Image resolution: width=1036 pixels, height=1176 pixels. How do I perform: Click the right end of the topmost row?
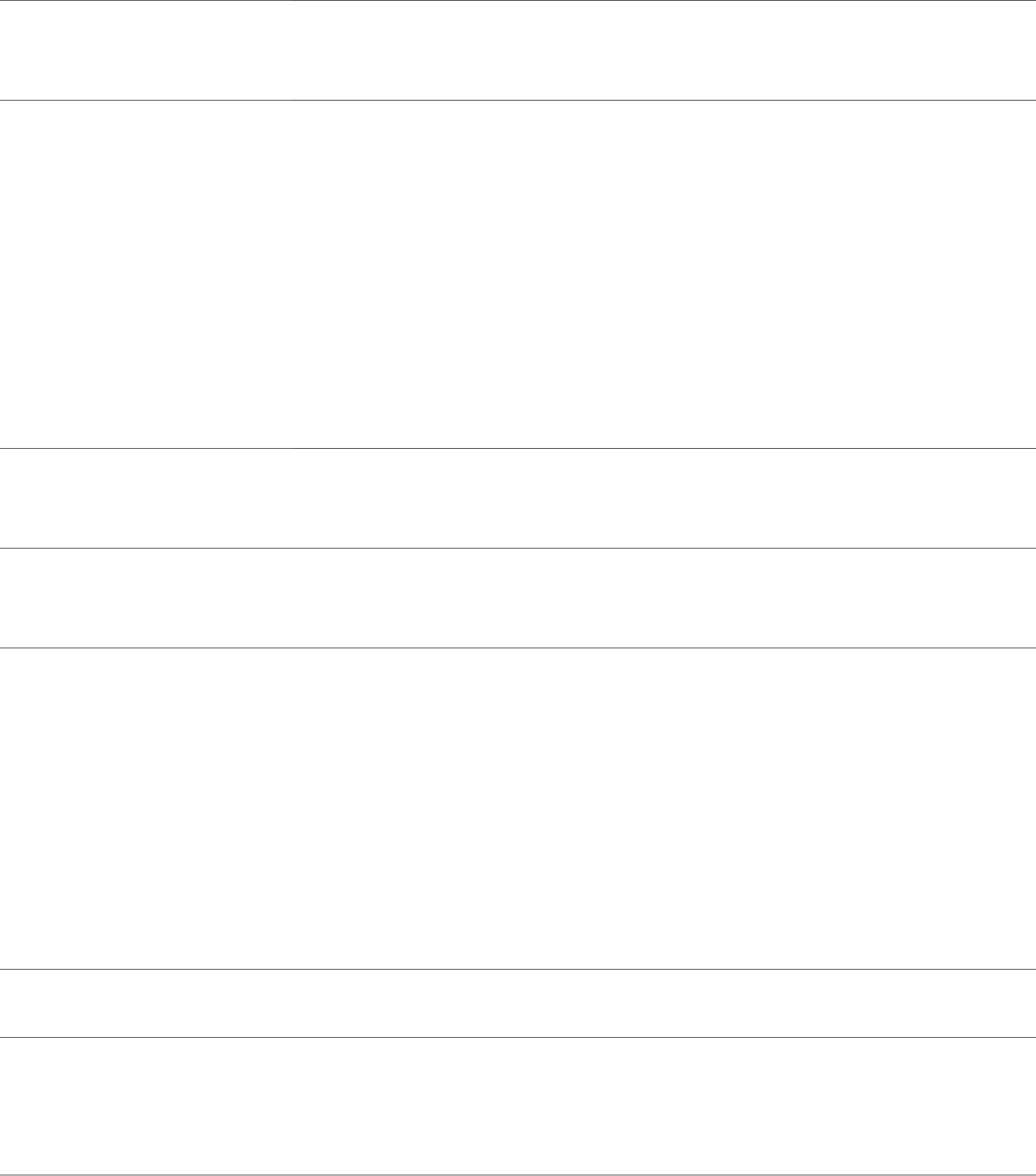point(1017,50)
